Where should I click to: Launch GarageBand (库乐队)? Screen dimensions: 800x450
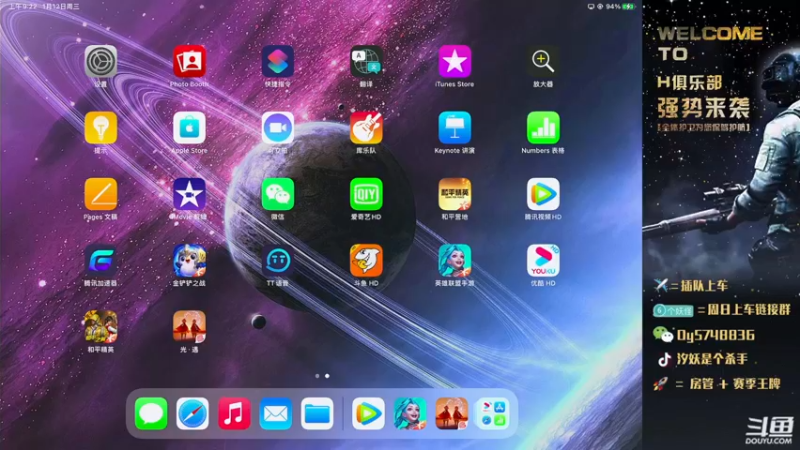coord(366,128)
